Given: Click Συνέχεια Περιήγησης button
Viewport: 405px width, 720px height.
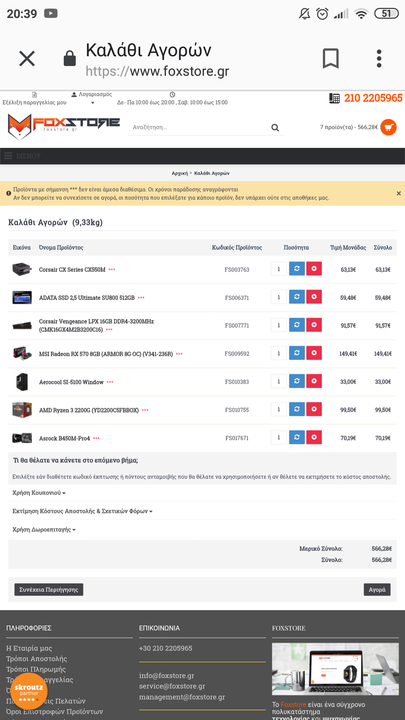Looking at the screenshot, I should point(49,590).
